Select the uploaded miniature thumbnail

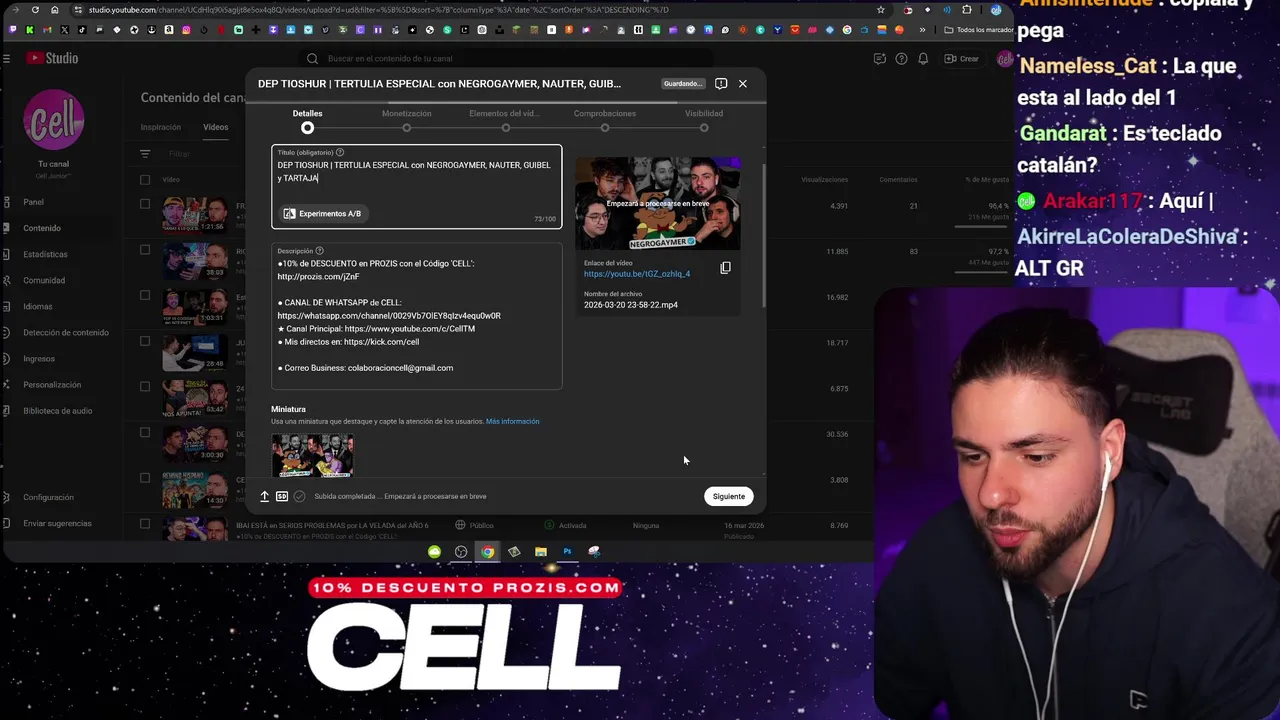pos(312,455)
